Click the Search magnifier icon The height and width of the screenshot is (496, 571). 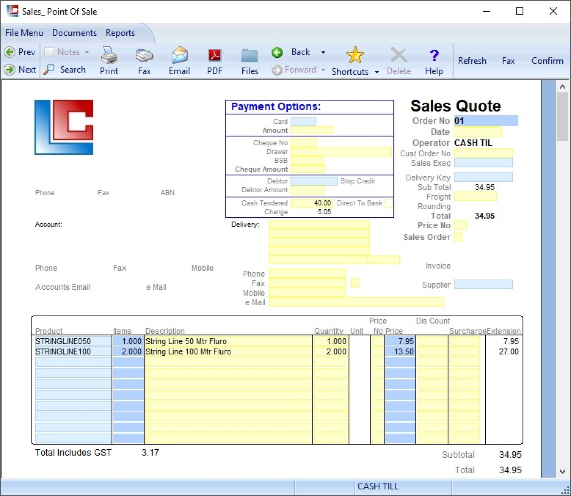48,70
